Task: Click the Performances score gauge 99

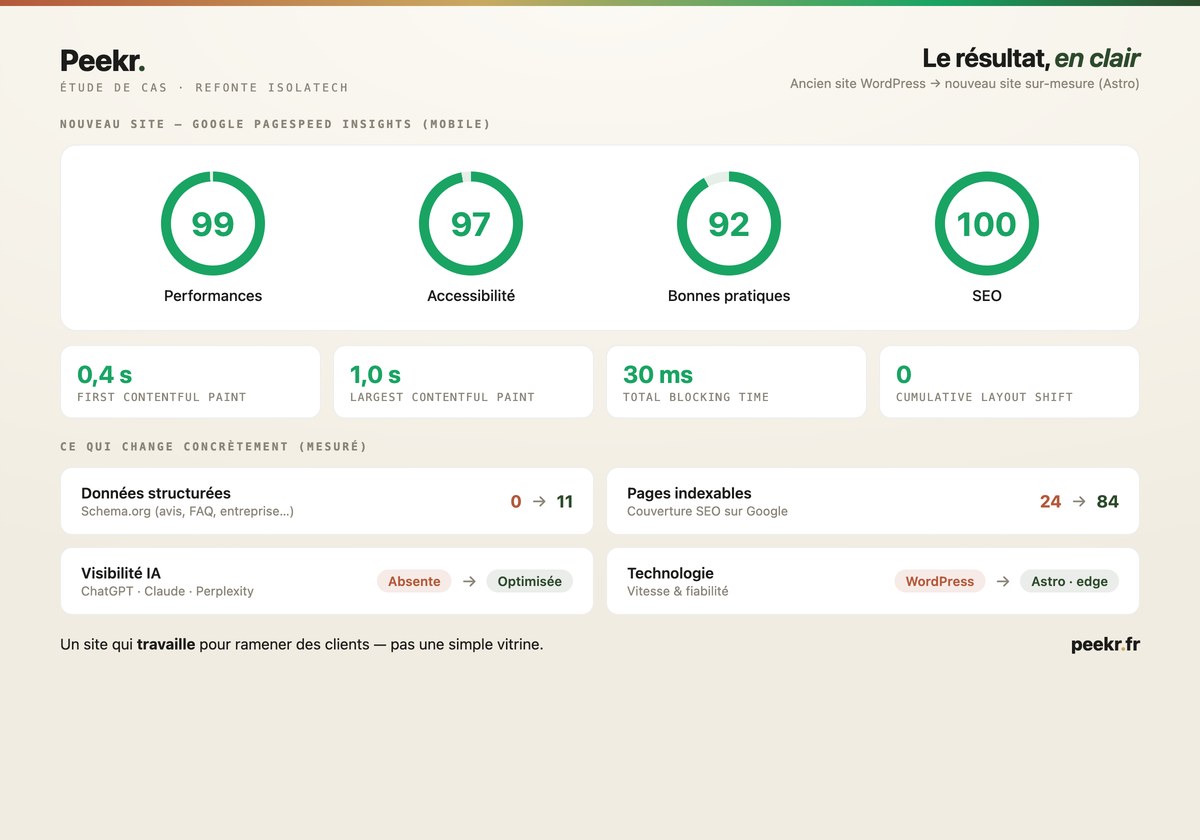Action: (x=213, y=224)
